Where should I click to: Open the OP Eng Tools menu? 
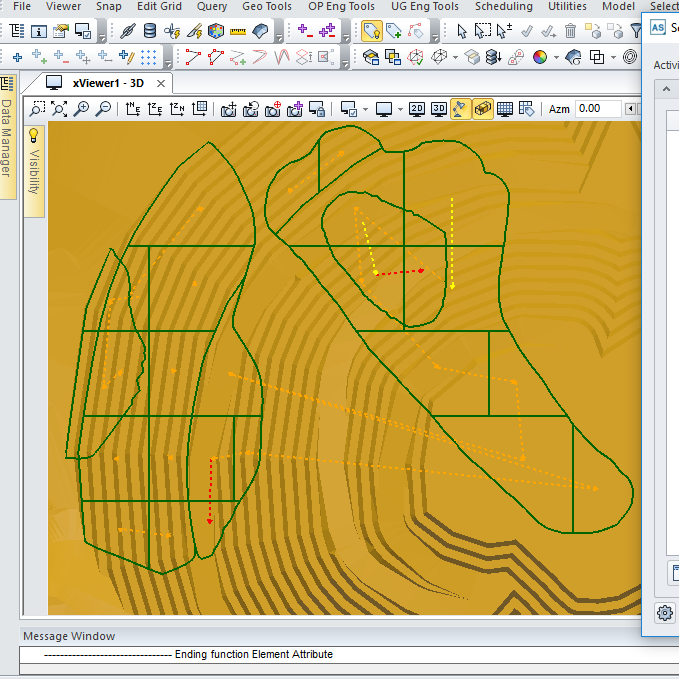(x=341, y=6)
